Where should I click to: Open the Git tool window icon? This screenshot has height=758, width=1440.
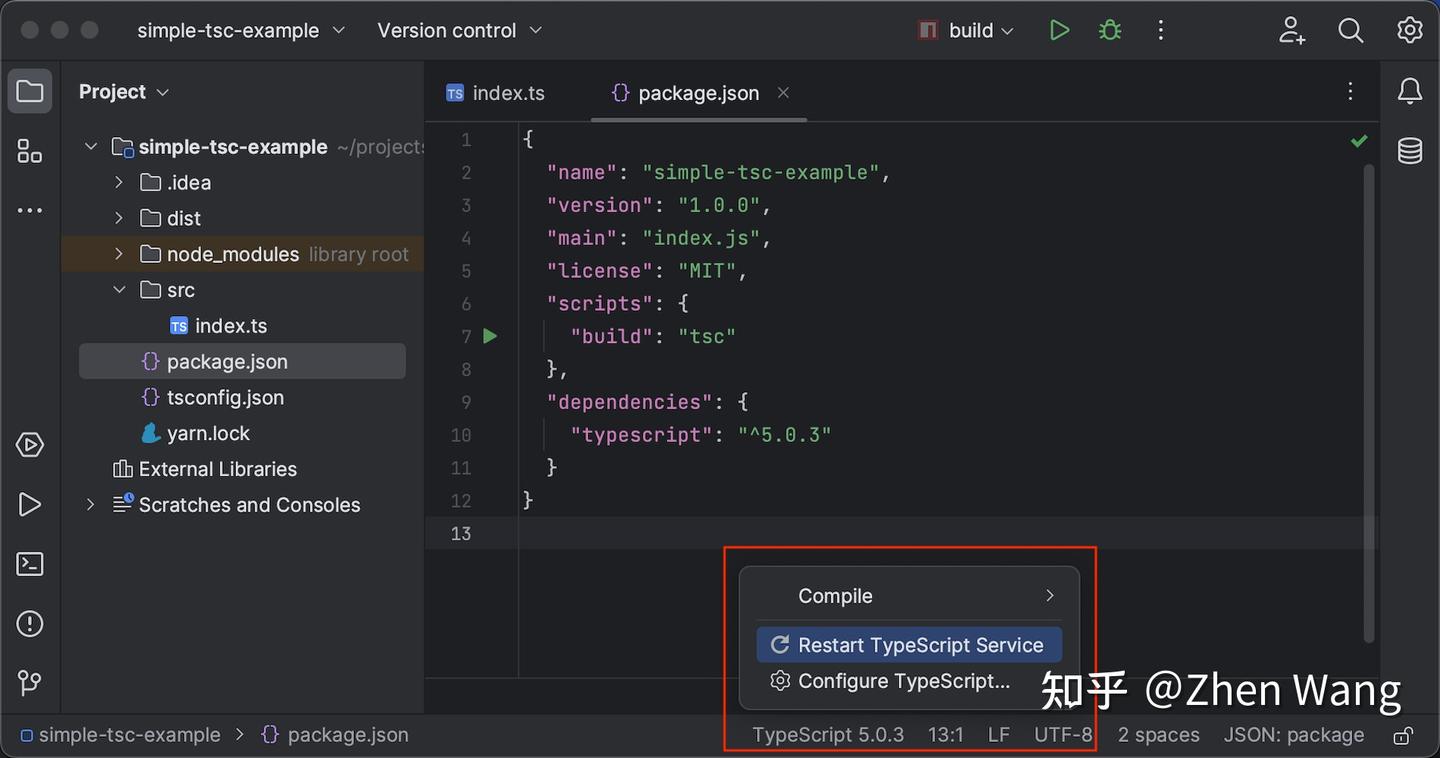(x=30, y=684)
